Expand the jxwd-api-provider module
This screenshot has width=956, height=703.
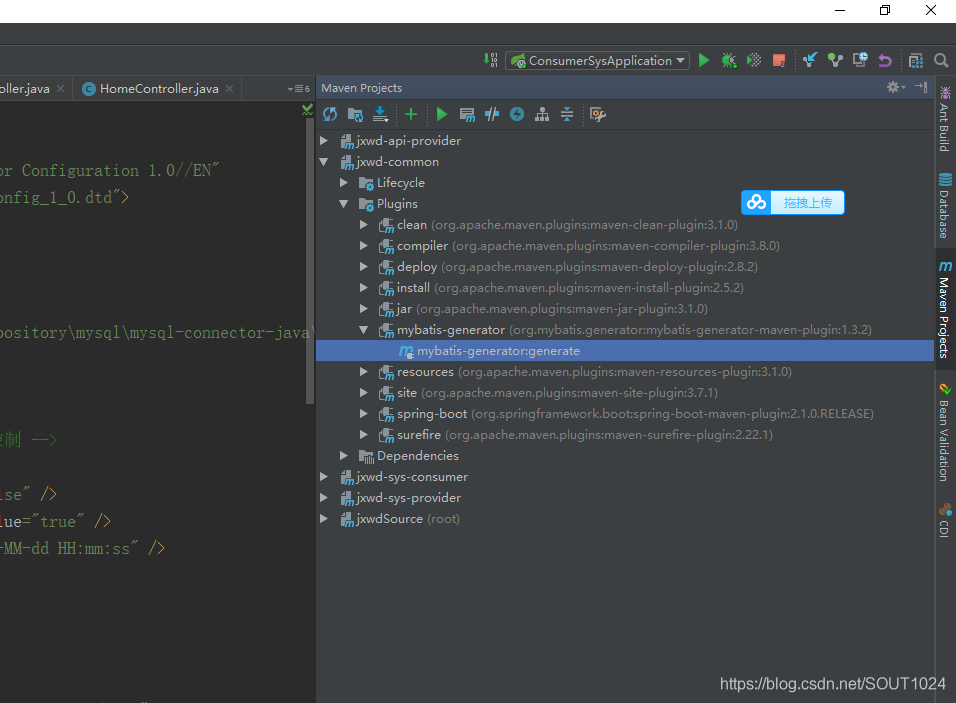coord(324,141)
